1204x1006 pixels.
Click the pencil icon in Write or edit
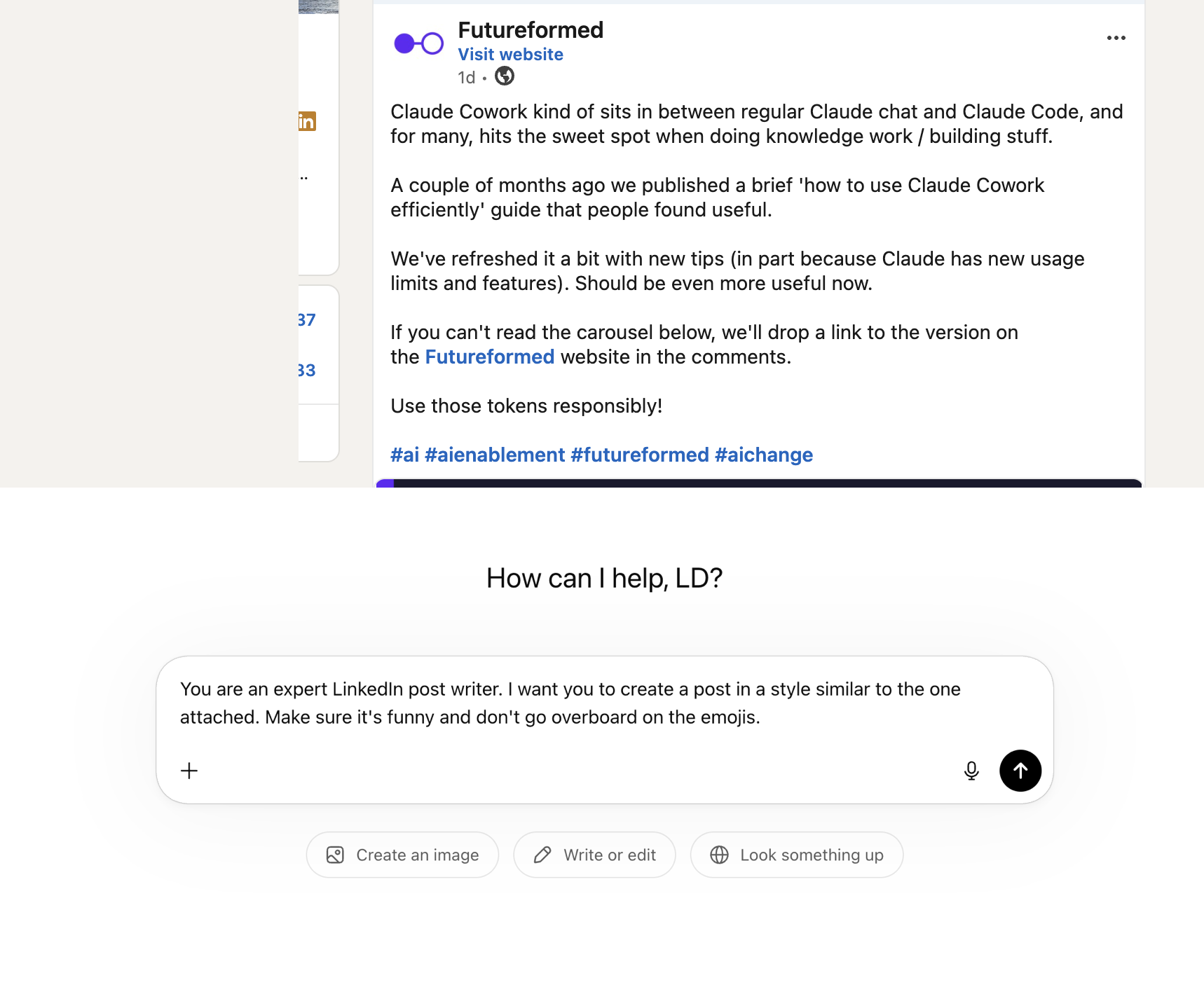pyautogui.click(x=542, y=855)
